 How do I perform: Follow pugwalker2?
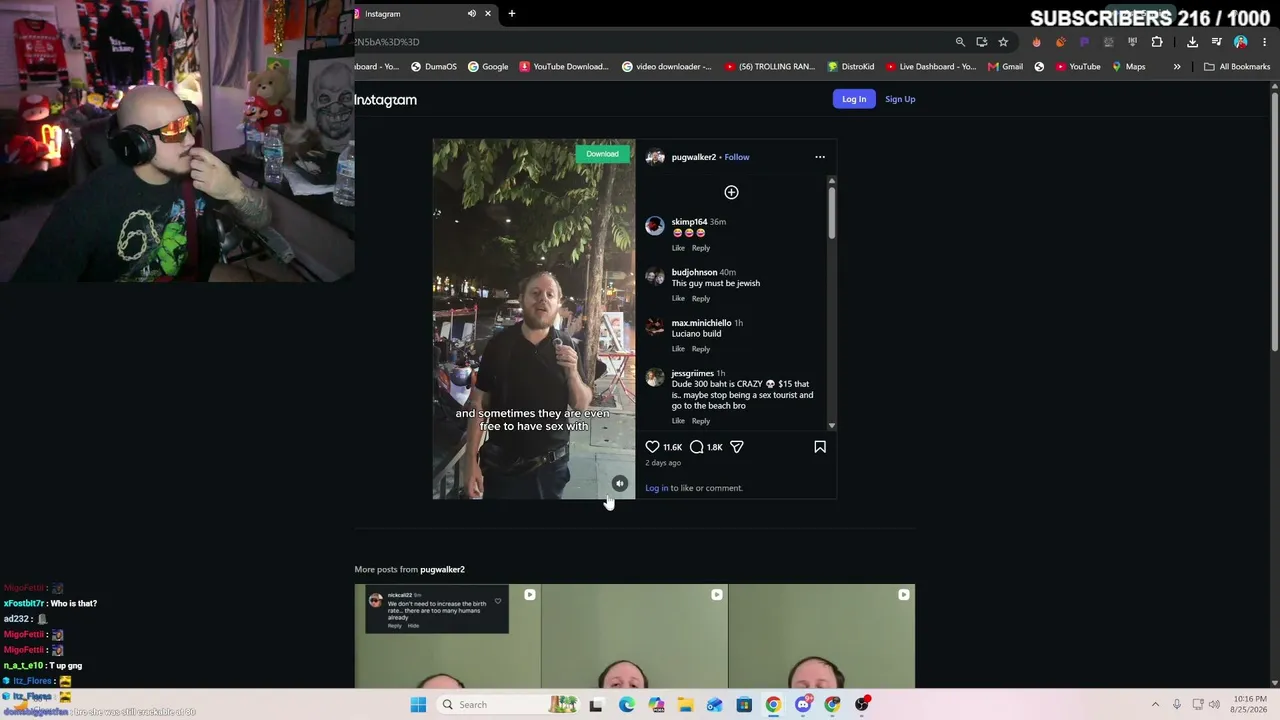pos(737,157)
